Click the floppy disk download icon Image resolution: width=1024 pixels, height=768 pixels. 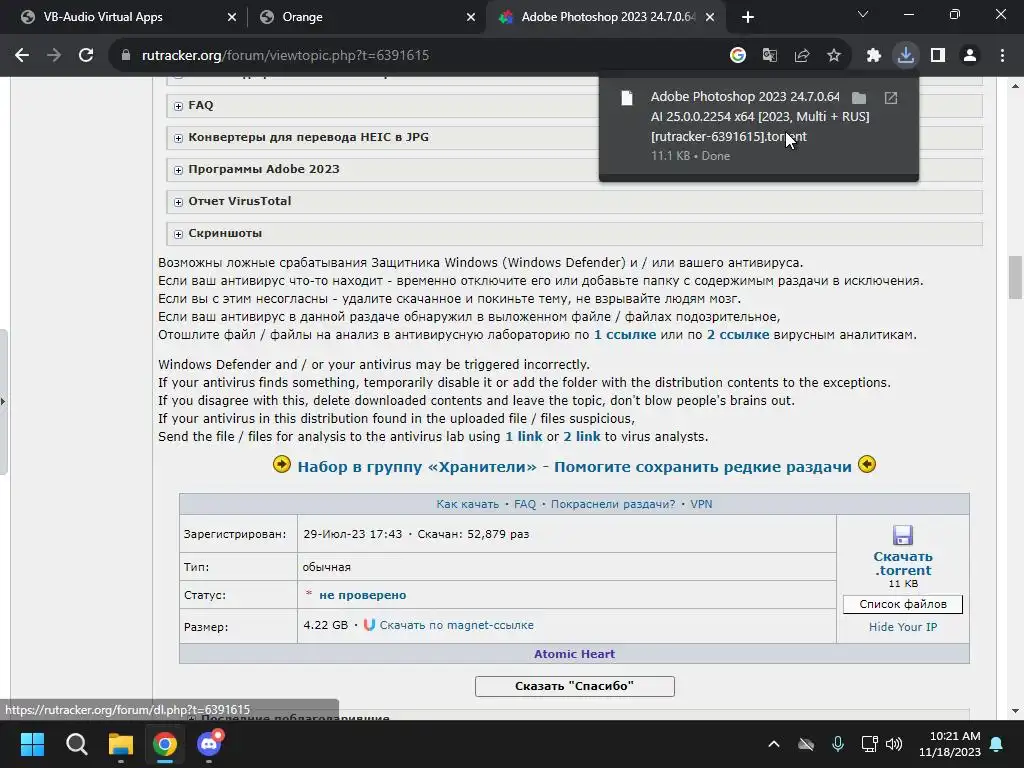coord(903,536)
